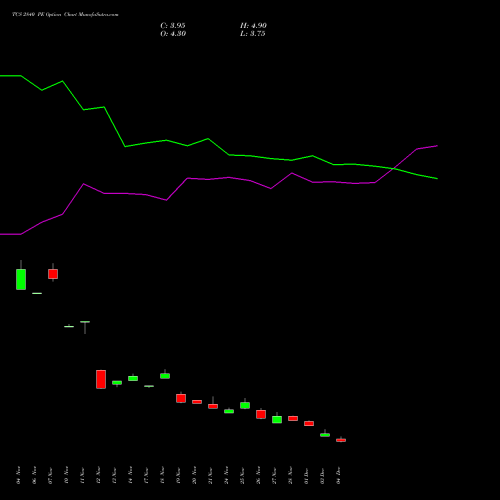Click the '26 Nov' date label
Viewport: 500px width, 500px height.
(258, 475)
